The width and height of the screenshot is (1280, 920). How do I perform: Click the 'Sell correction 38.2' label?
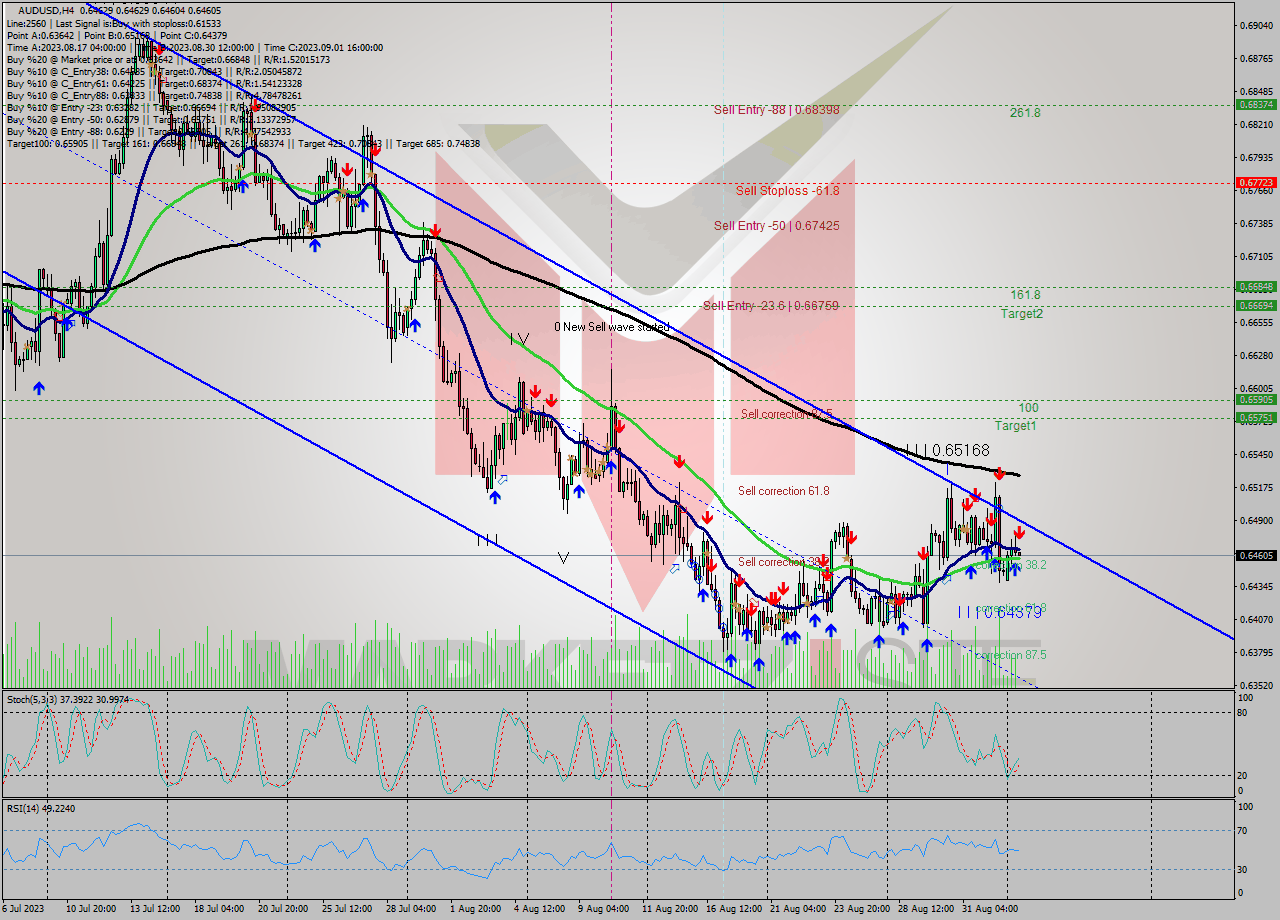click(x=783, y=562)
